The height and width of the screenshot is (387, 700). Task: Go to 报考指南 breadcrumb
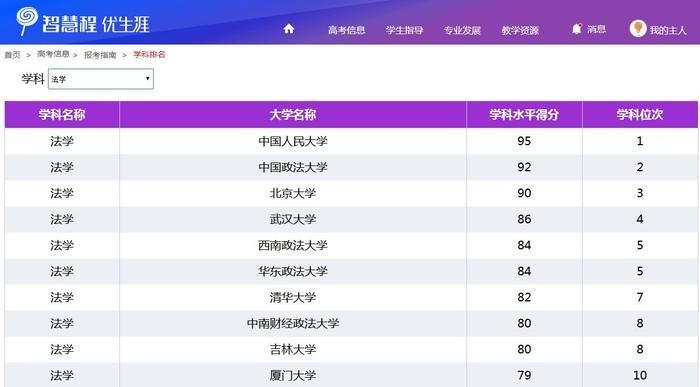[x=100, y=55]
